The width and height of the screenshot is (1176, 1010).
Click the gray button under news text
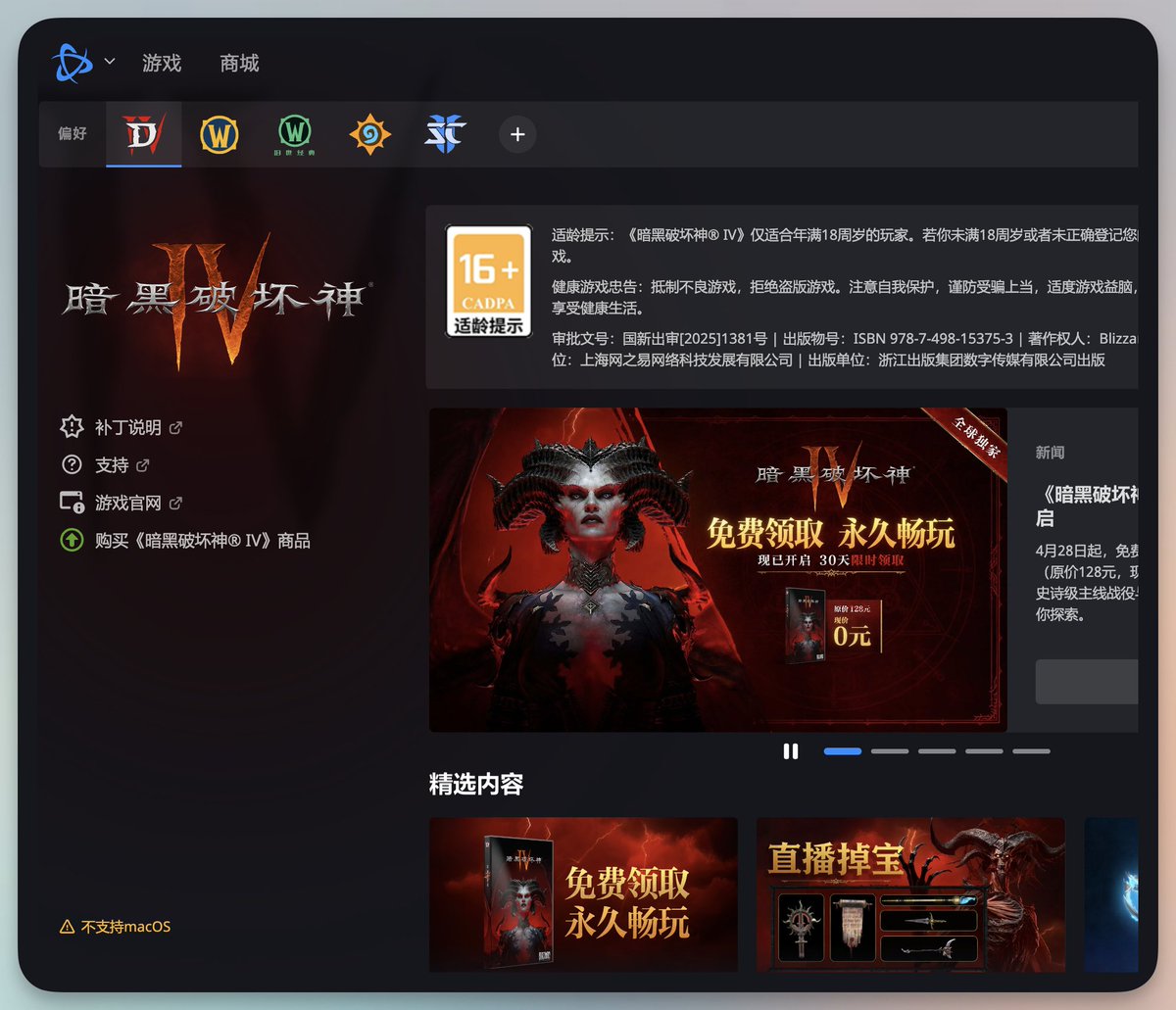(1087, 681)
